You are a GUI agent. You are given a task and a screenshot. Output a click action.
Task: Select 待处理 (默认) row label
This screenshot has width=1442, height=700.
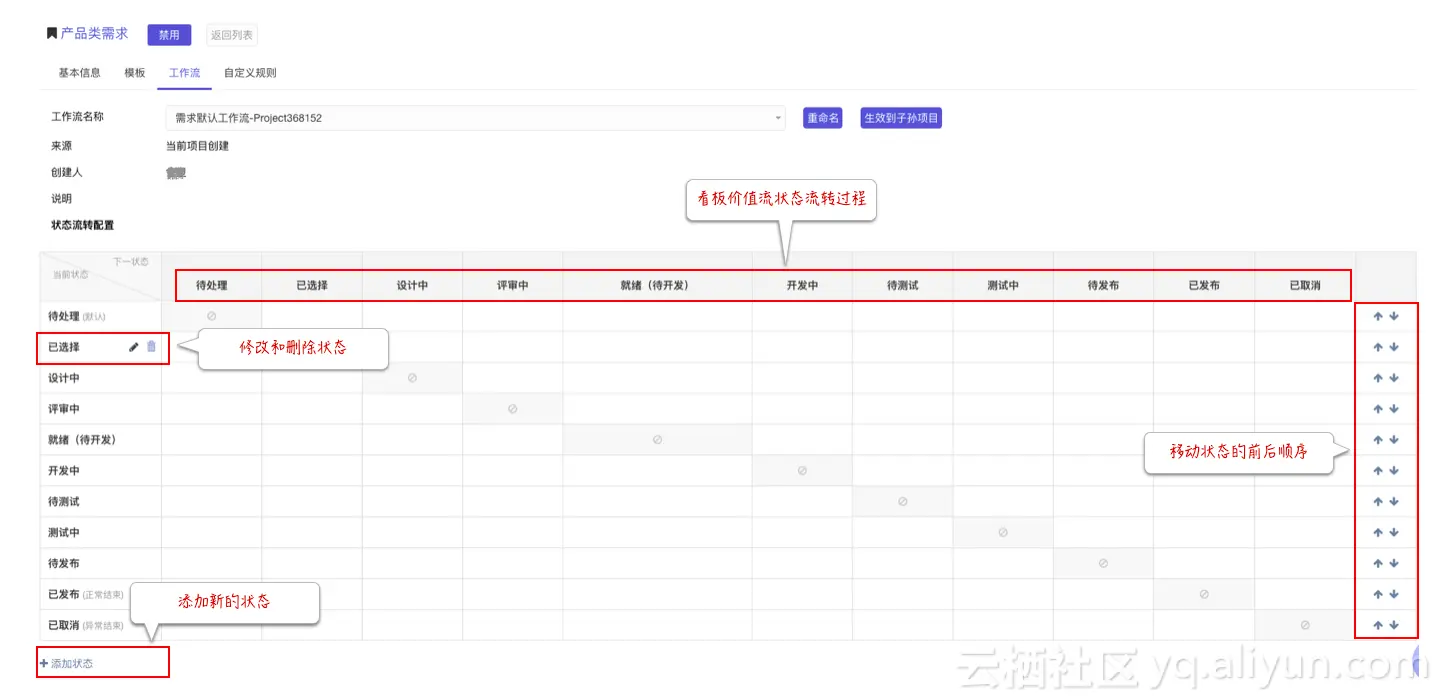pyautogui.click(x=76, y=316)
